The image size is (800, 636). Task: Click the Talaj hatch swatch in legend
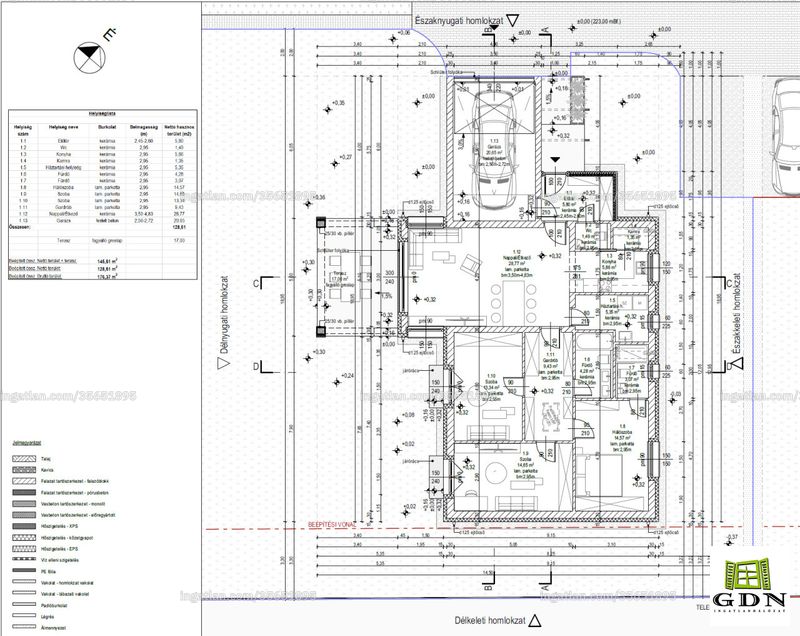(24, 459)
